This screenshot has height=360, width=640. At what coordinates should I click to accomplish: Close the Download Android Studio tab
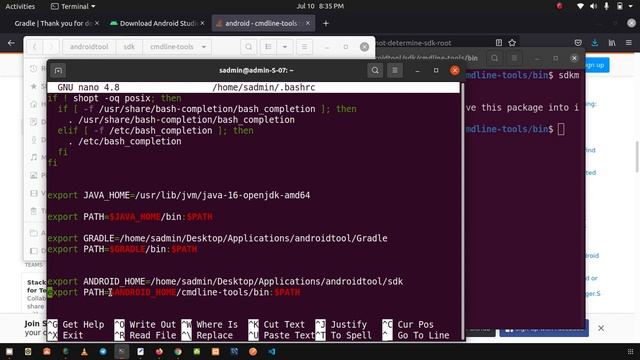[x=202, y=23]
